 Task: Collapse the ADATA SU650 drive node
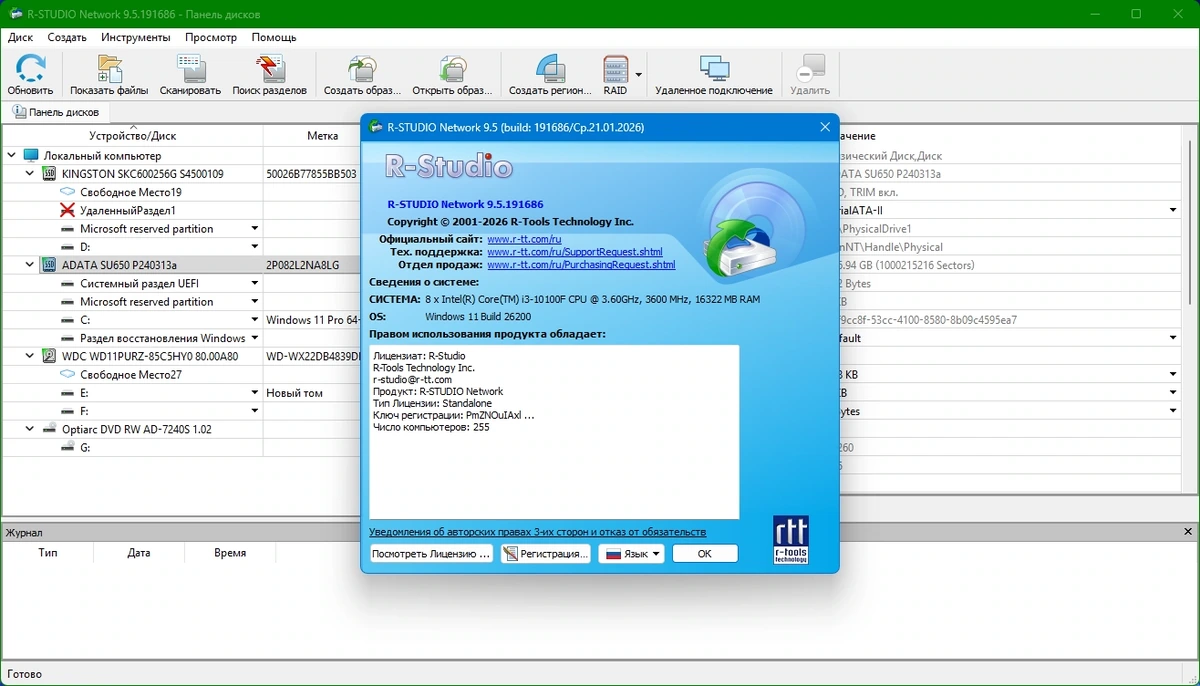tap(30, 265)
